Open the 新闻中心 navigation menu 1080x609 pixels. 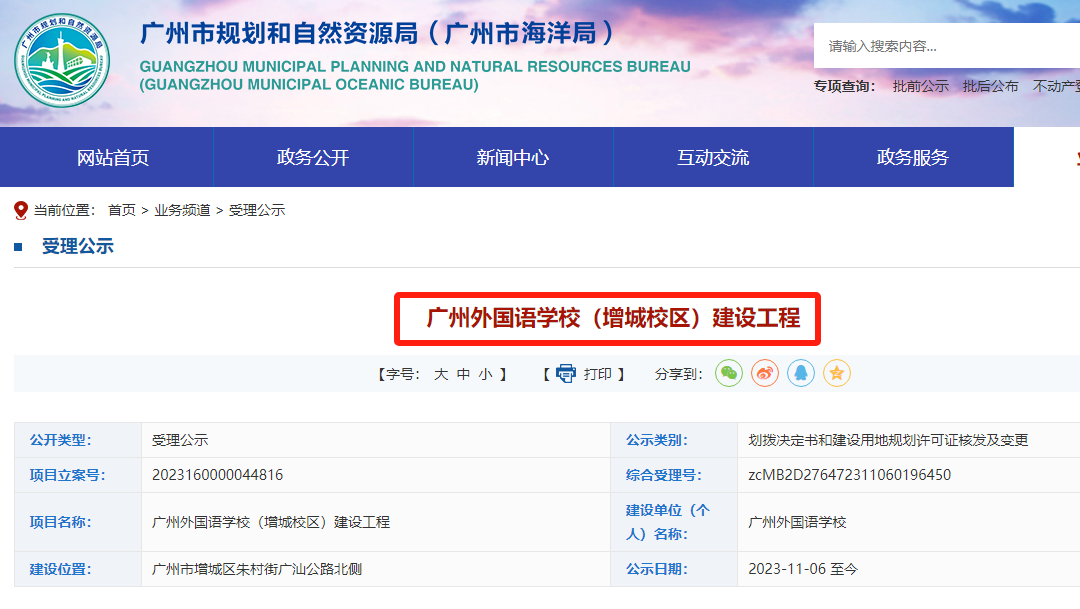512,157
